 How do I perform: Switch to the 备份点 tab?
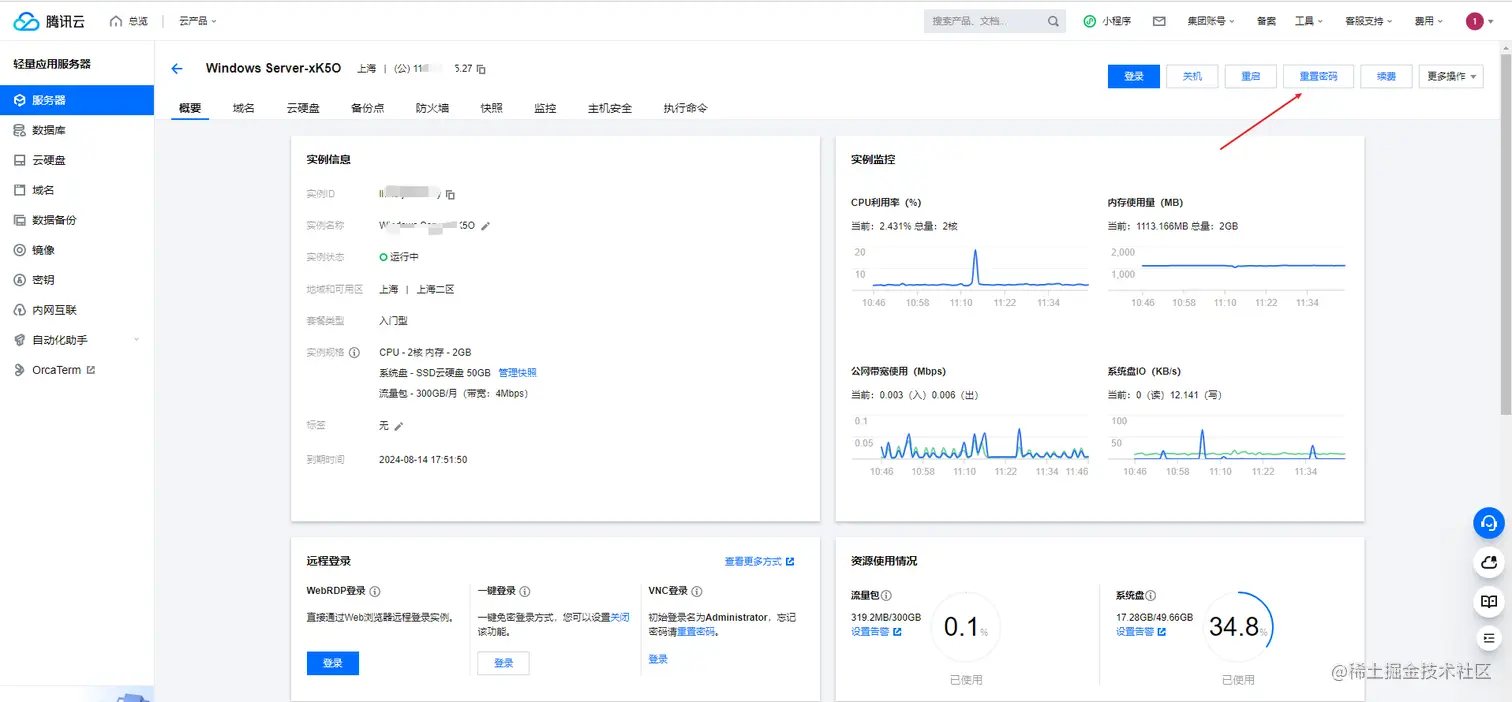click(368, 108)
